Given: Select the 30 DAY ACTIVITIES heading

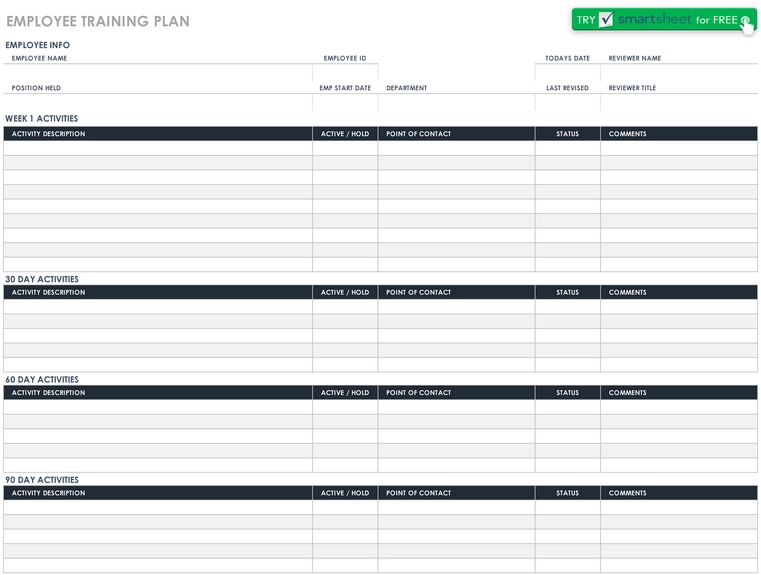Looking at the screenshot, I should coord(42,279).
